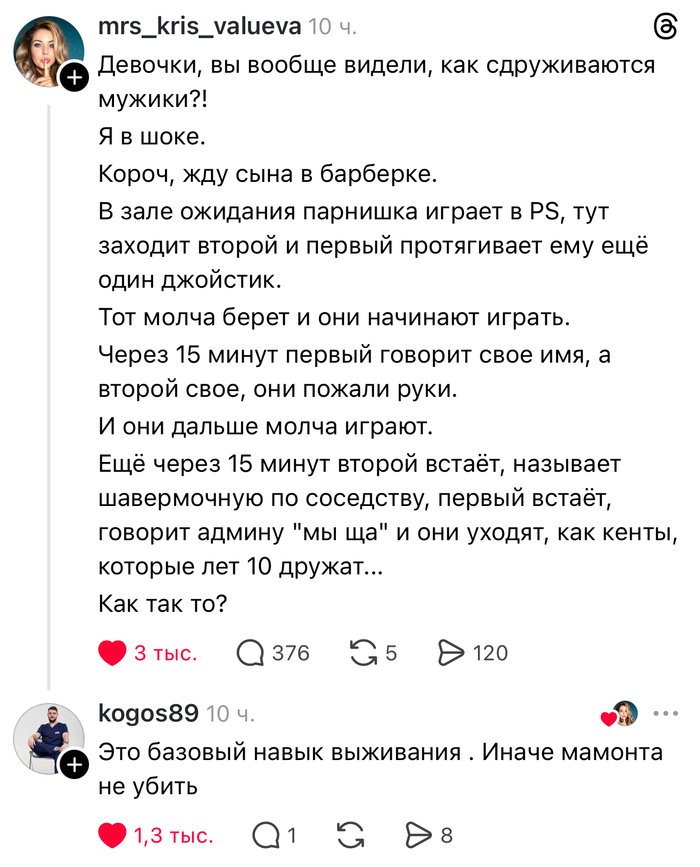Viewport: 700px width, 867px height.
Task: Share the main post with 120 shares
Action: [x=452, y=653]
